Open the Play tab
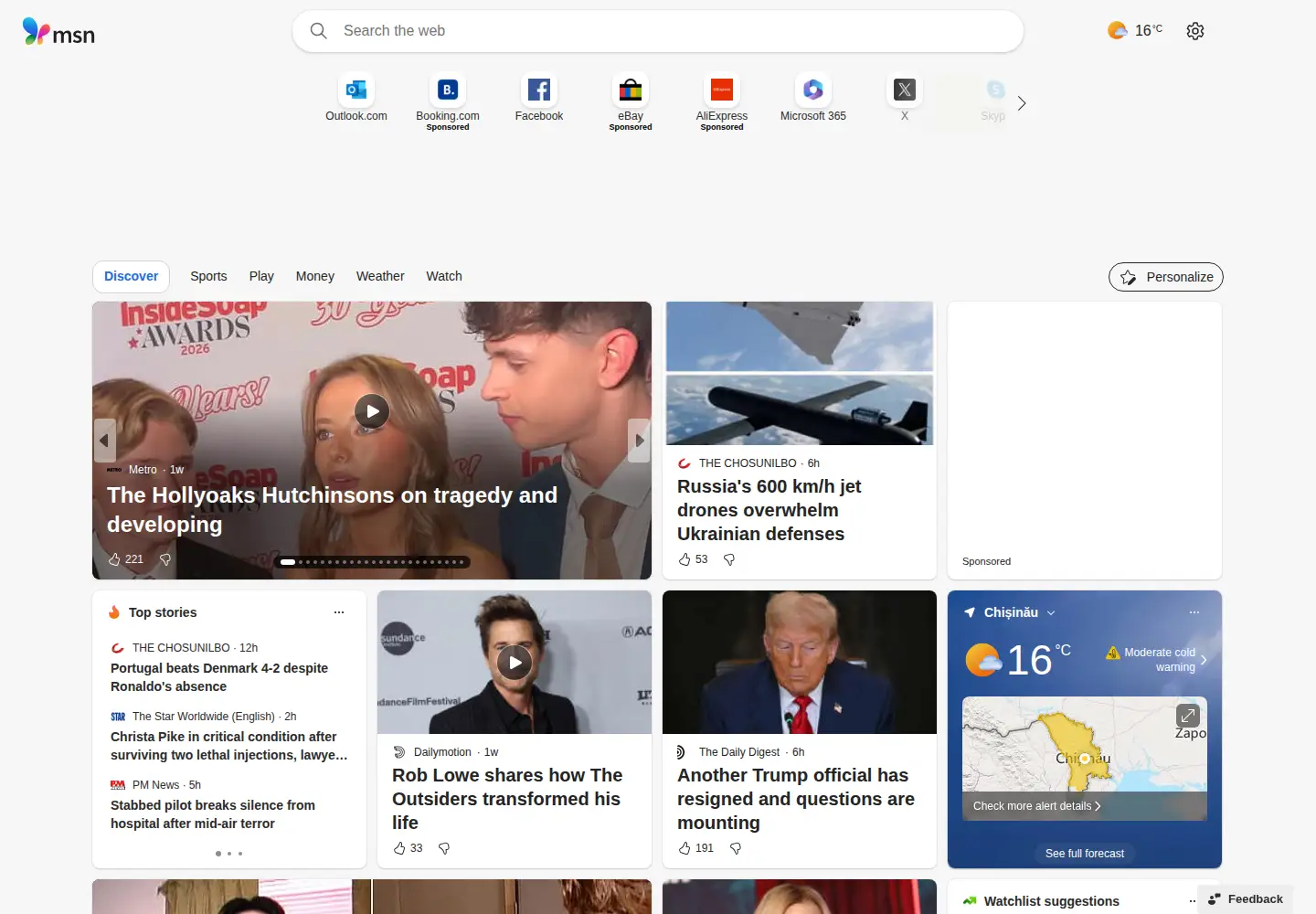The width and height of the screenshot is (1316, 914). click(x=261, y=276)
